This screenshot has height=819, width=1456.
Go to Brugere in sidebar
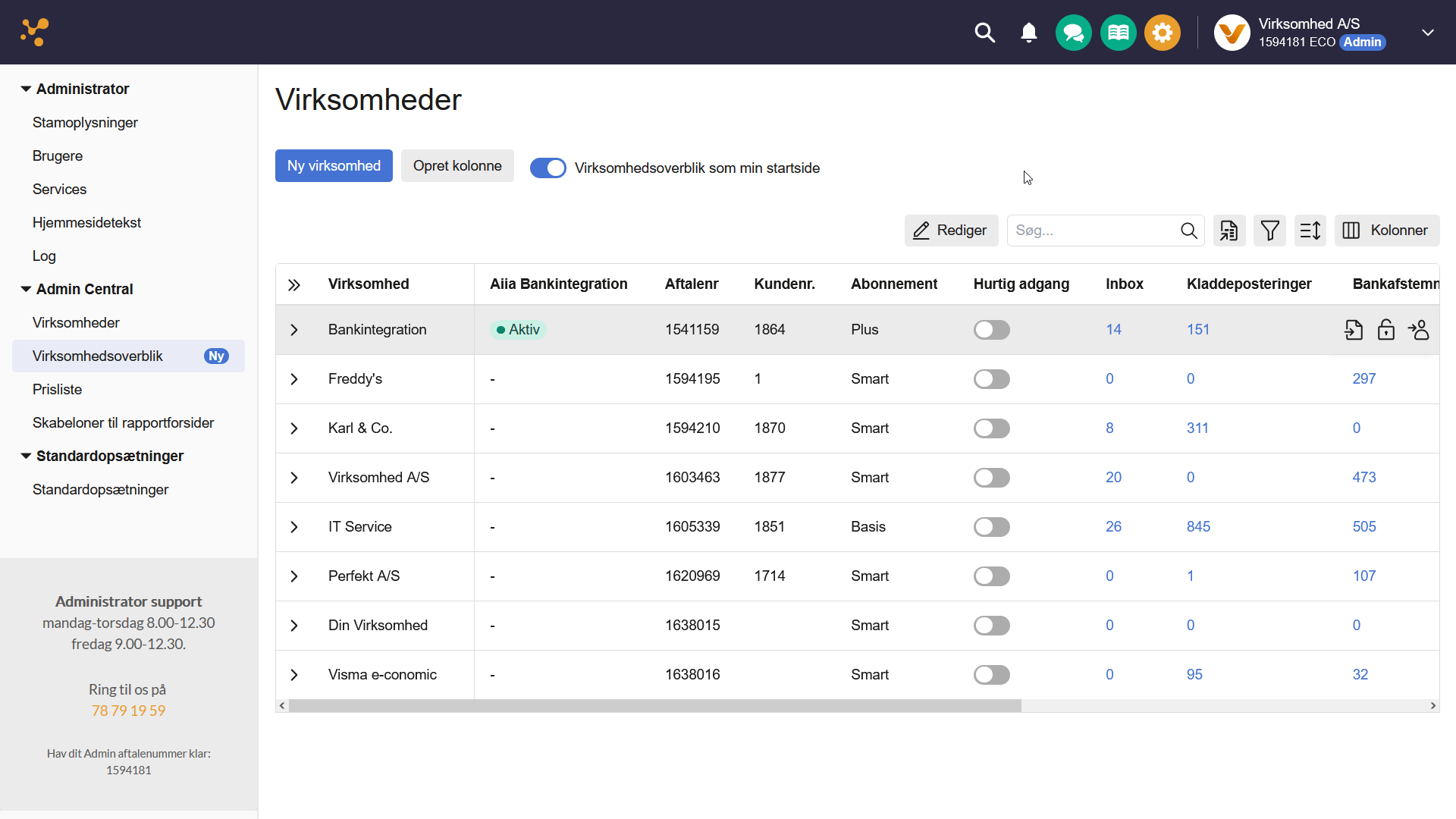click(58, 155)
